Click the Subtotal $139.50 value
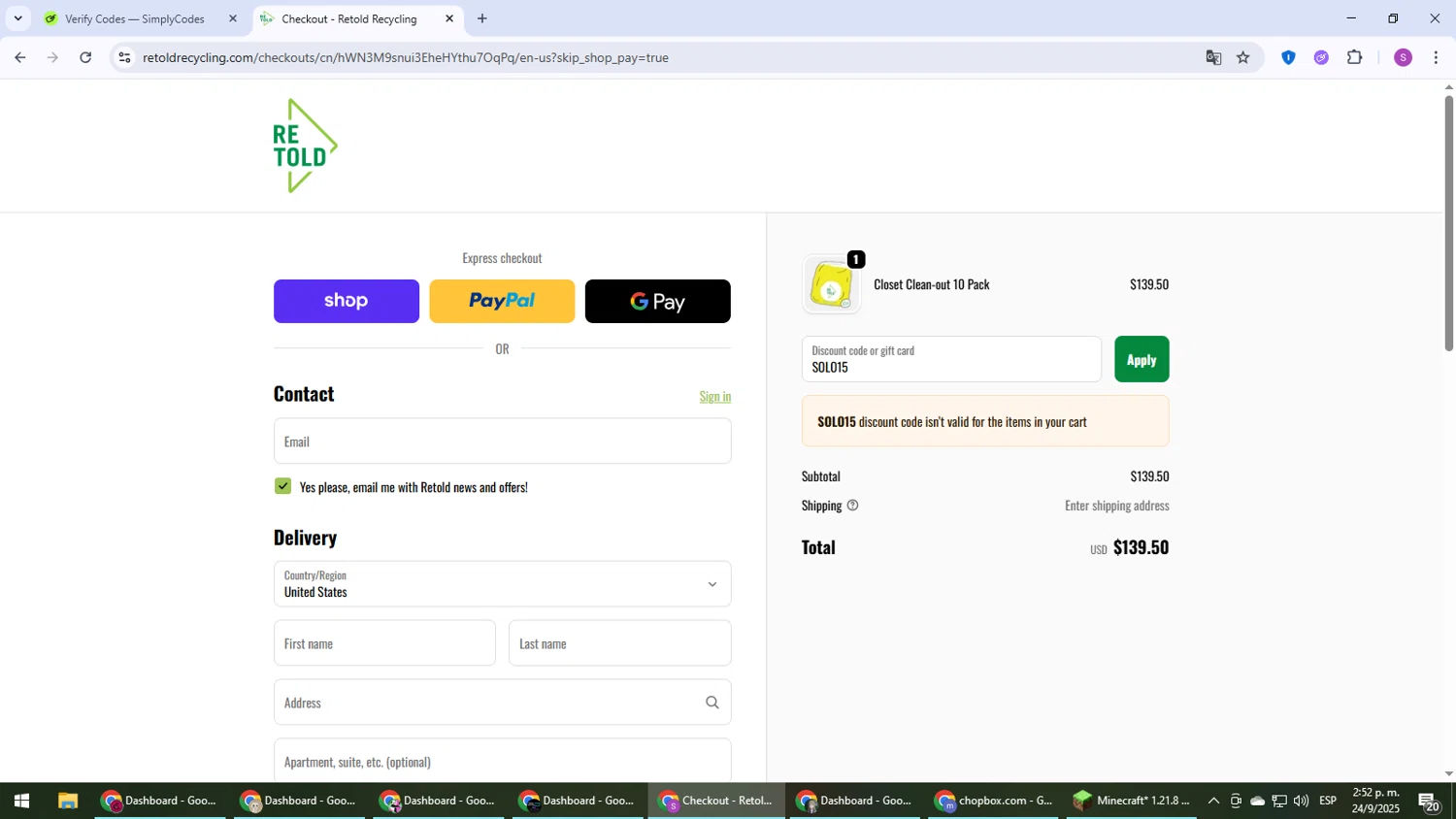This screenshot has width=1456, height=819. click(1149, 476)
